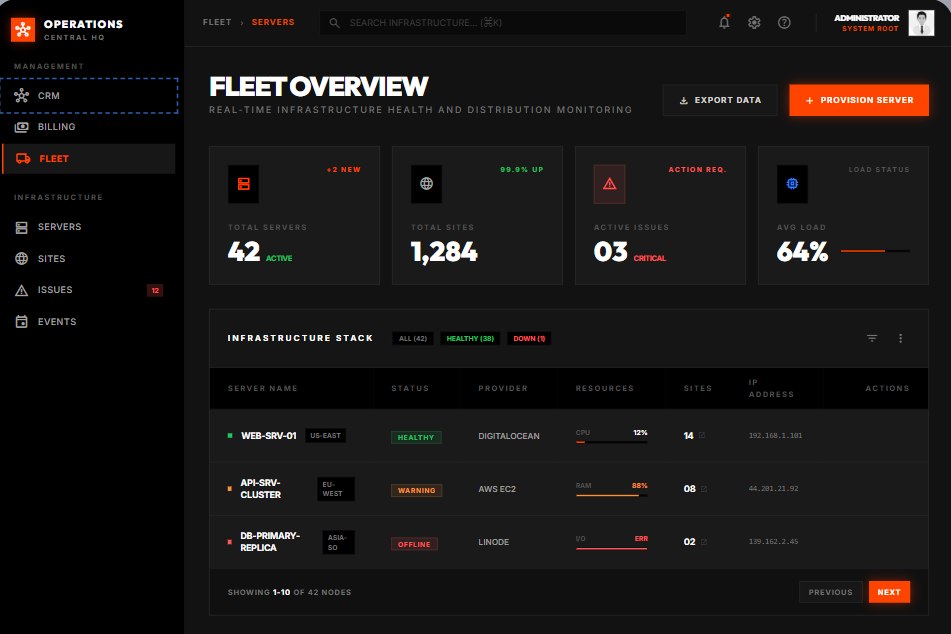Select the All (42) filter tab

413,339
